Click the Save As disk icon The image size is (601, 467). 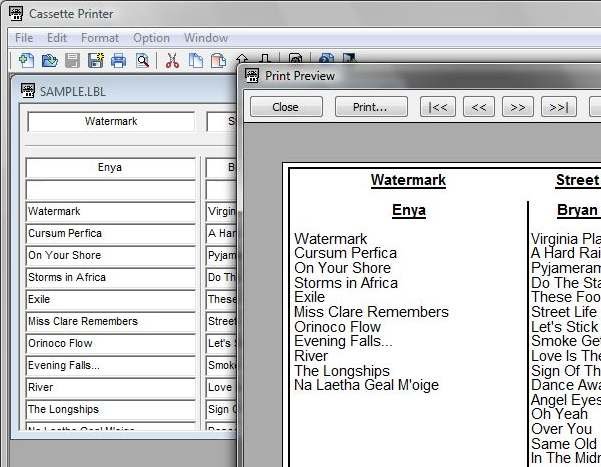95,60
